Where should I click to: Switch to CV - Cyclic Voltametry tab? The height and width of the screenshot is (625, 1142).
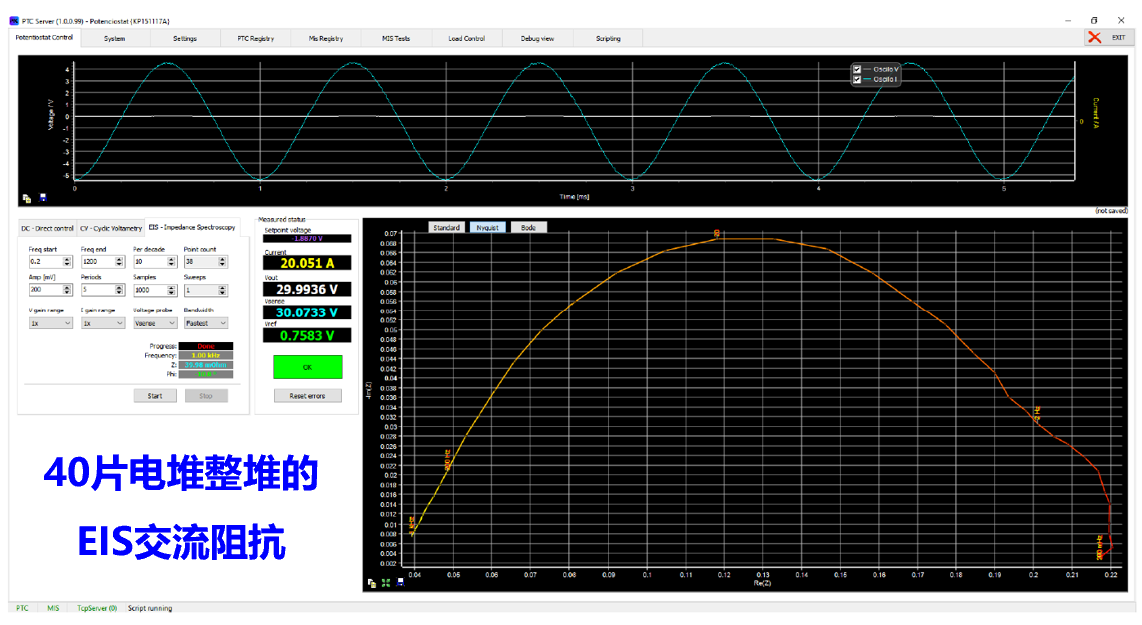[x=111, y=228]
